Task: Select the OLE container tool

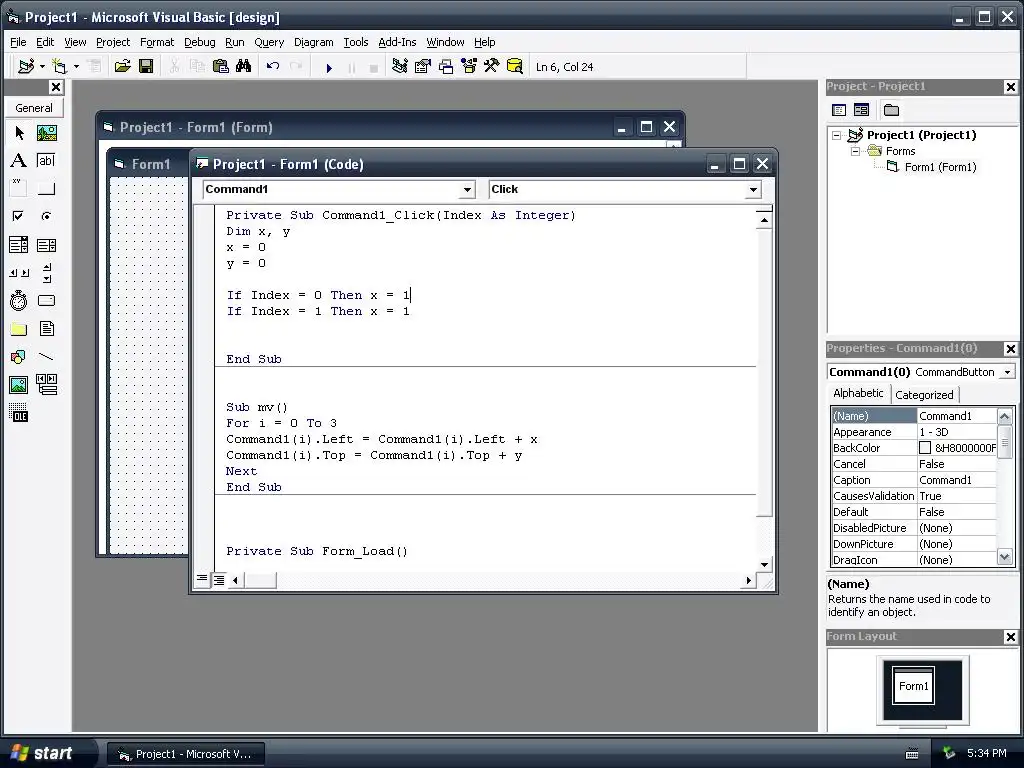Action: click(19, 413)
